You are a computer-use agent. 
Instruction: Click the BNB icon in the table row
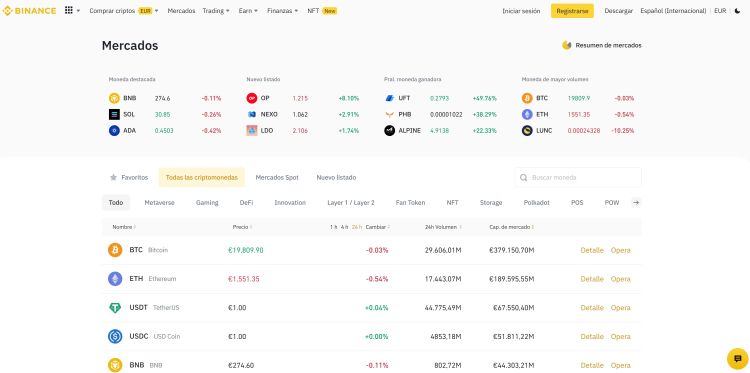point(115,365)
